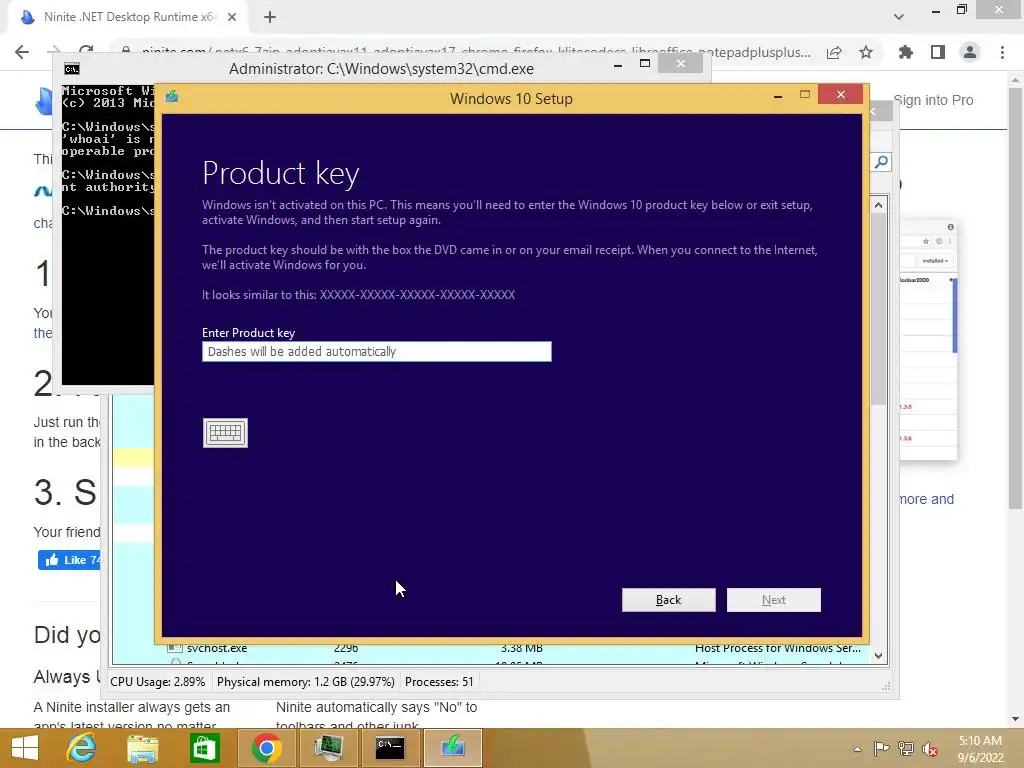The image size is (1024, 768).
Task: Click the magnifier search icon behind Setup
Action: click(881, 161)
